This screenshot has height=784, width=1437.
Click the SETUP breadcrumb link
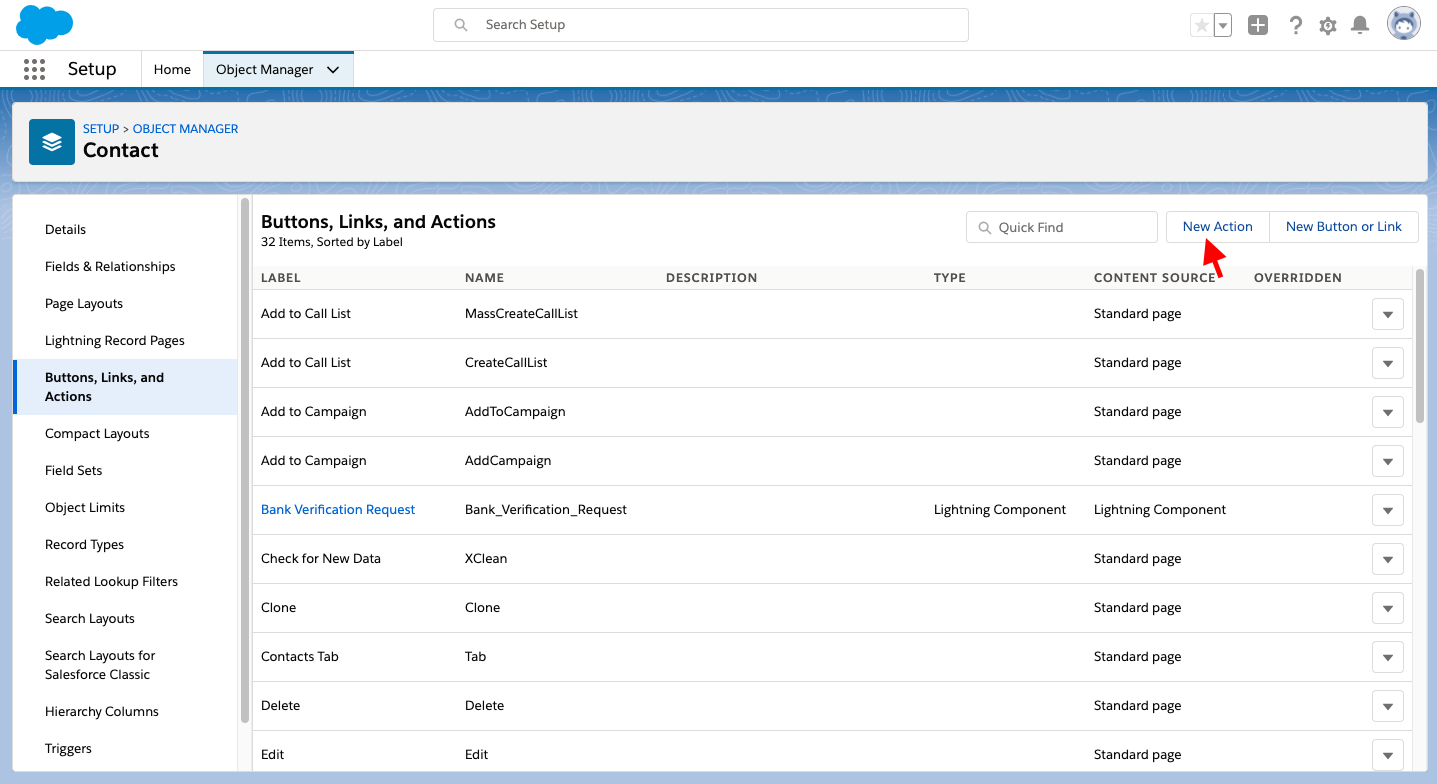click(101, 129)
